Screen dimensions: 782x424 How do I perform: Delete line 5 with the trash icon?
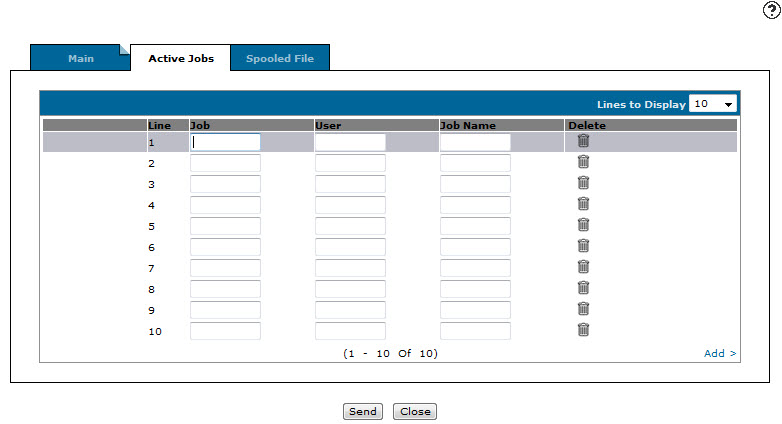584,225
